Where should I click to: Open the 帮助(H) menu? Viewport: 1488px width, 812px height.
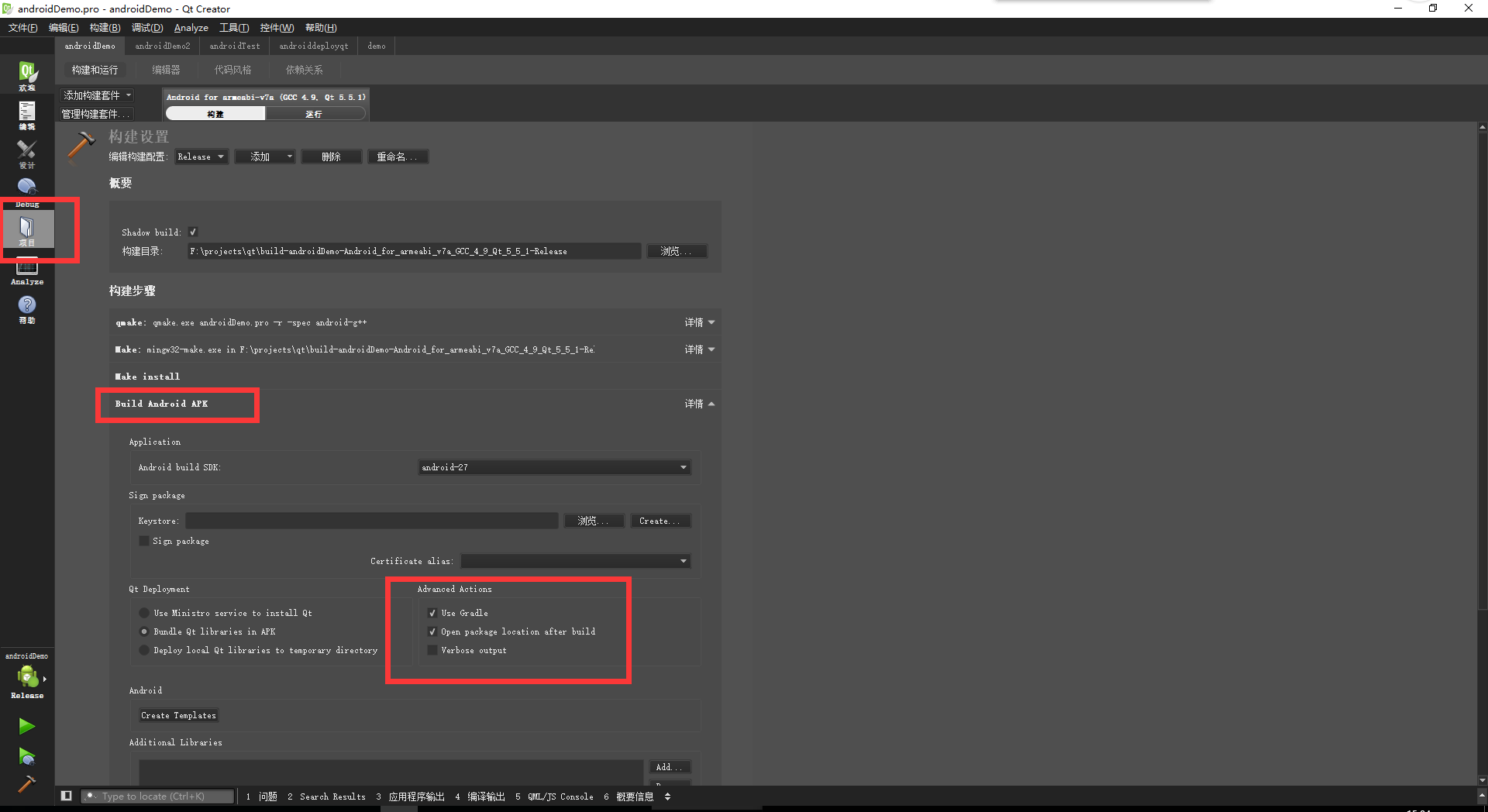tap(321, 28)
